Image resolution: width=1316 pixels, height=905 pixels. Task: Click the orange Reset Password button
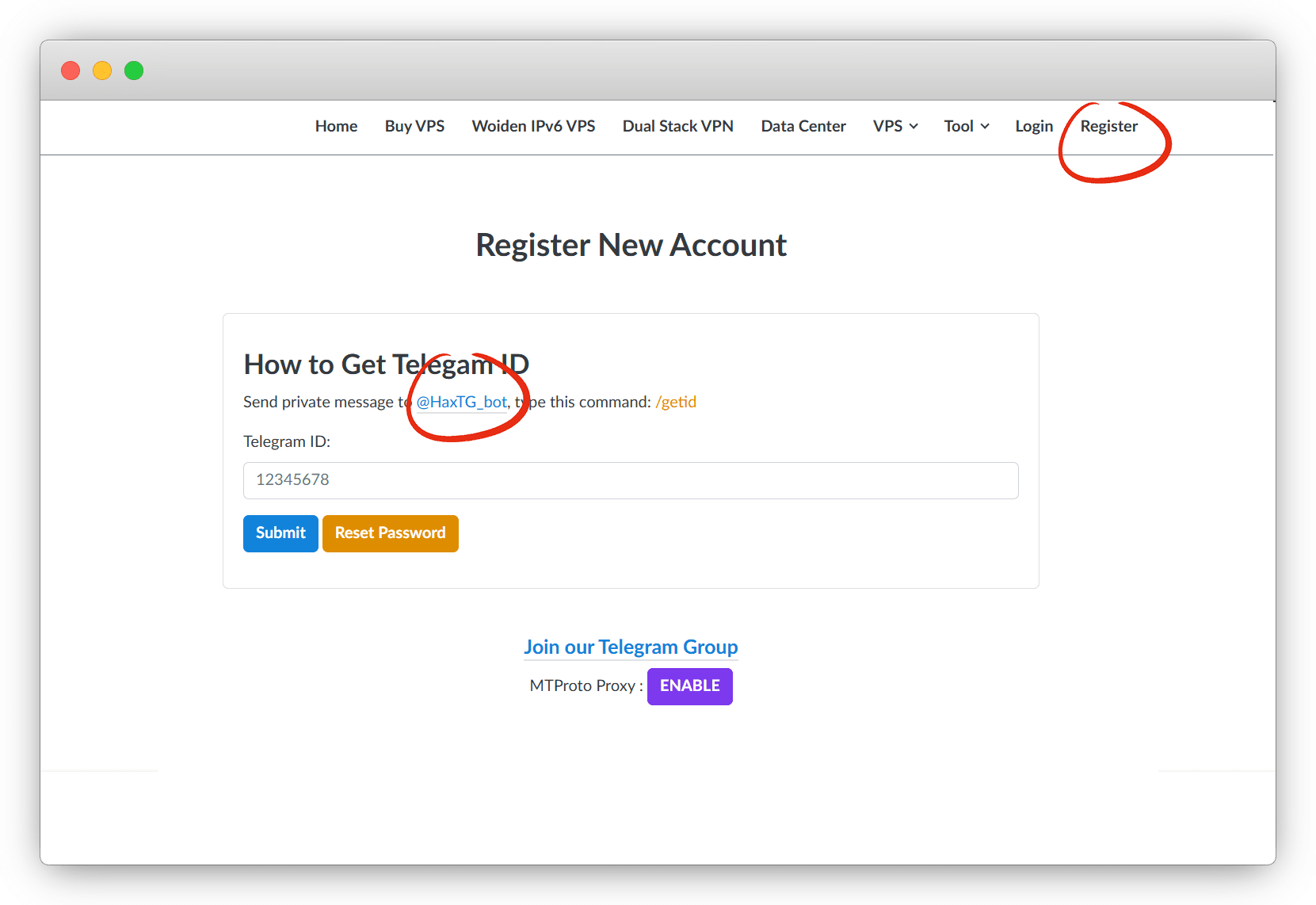pos(390,533)
